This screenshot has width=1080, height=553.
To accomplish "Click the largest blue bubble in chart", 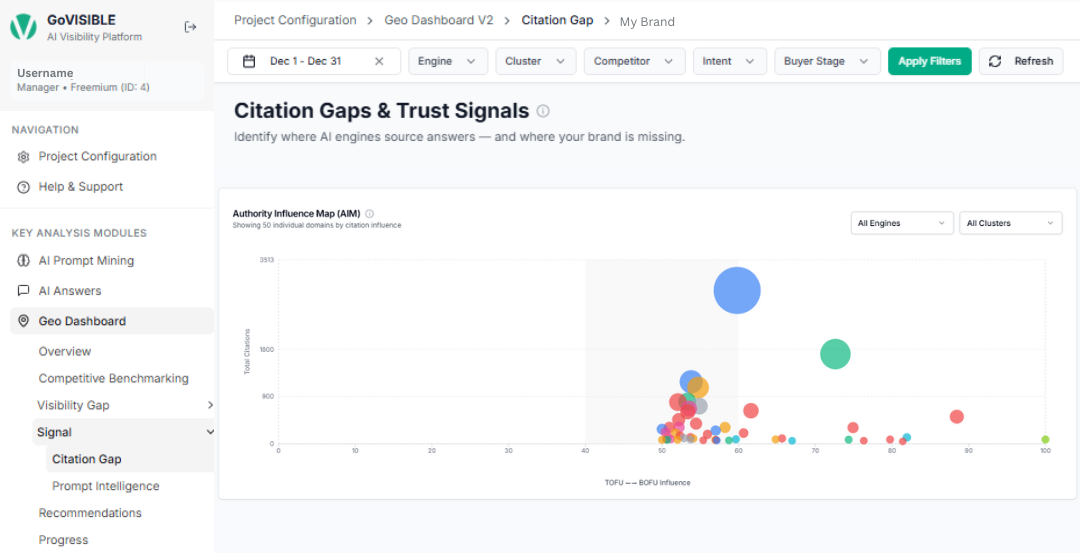I will [737, 290].
